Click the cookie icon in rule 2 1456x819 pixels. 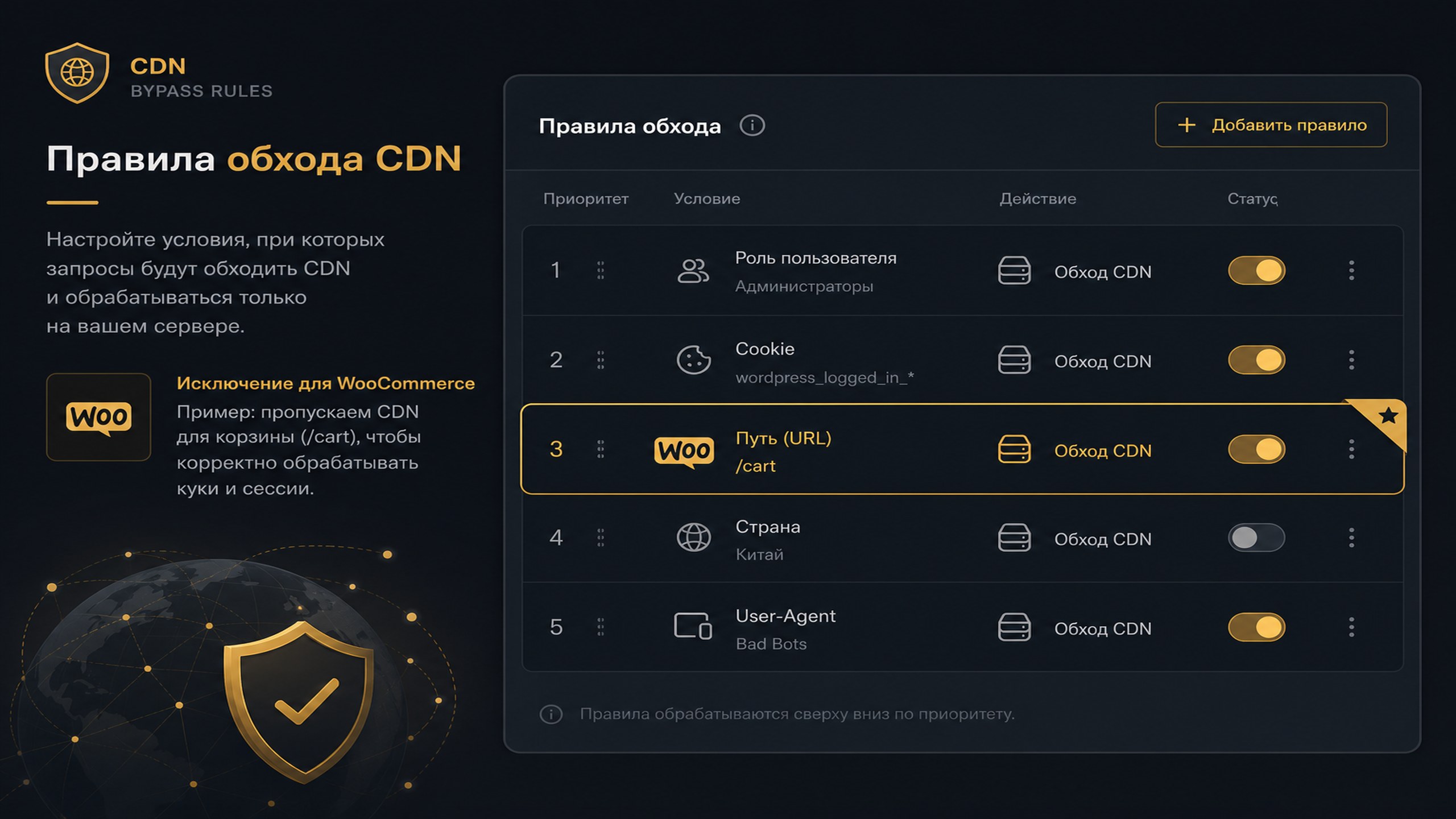tap(693, 360)
